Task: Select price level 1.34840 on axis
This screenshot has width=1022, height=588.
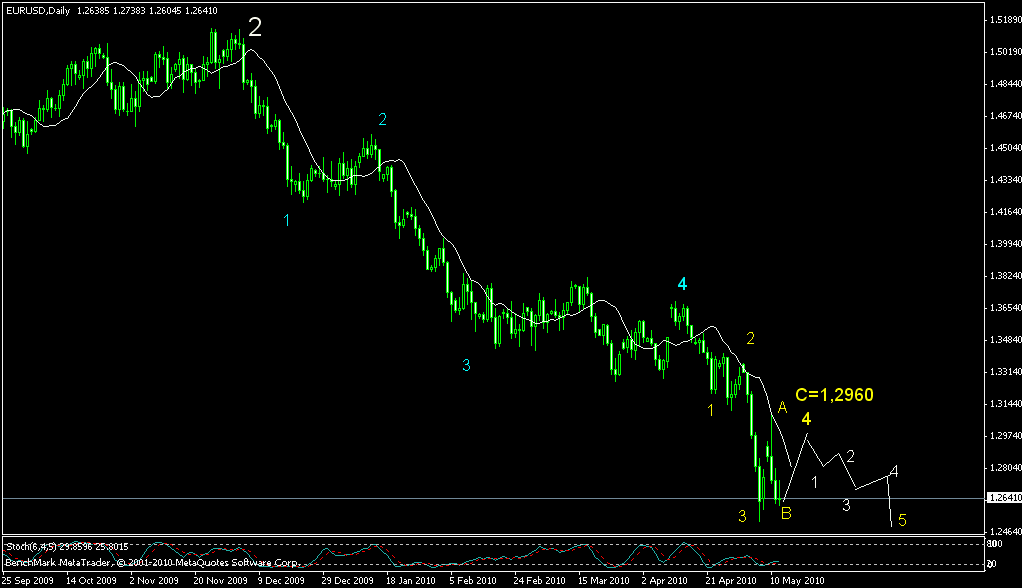Action: tap(1005, 340)
